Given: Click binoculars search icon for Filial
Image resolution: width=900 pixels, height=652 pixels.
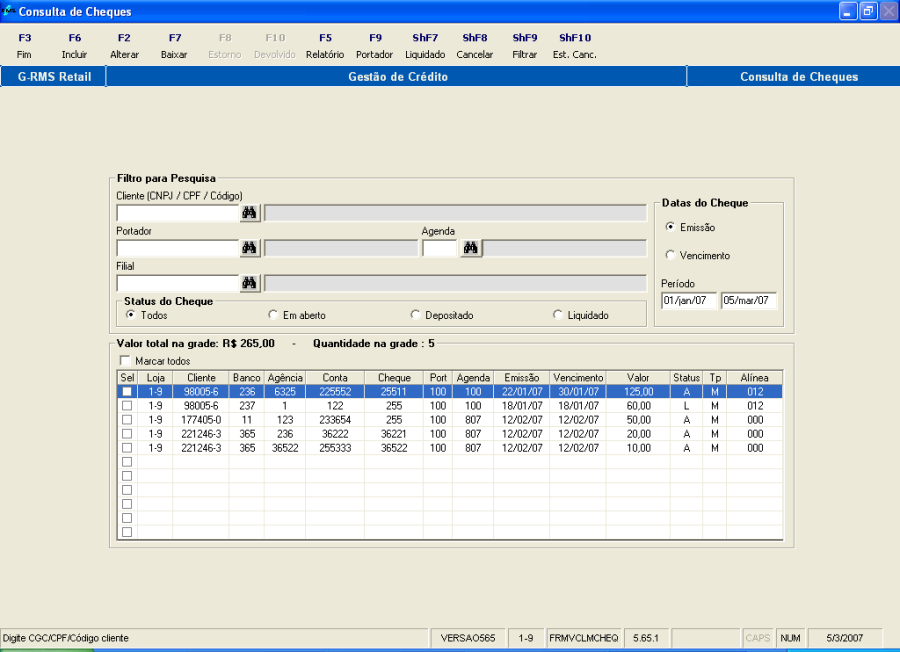Looking at the screenshot, I should [249, 283].
